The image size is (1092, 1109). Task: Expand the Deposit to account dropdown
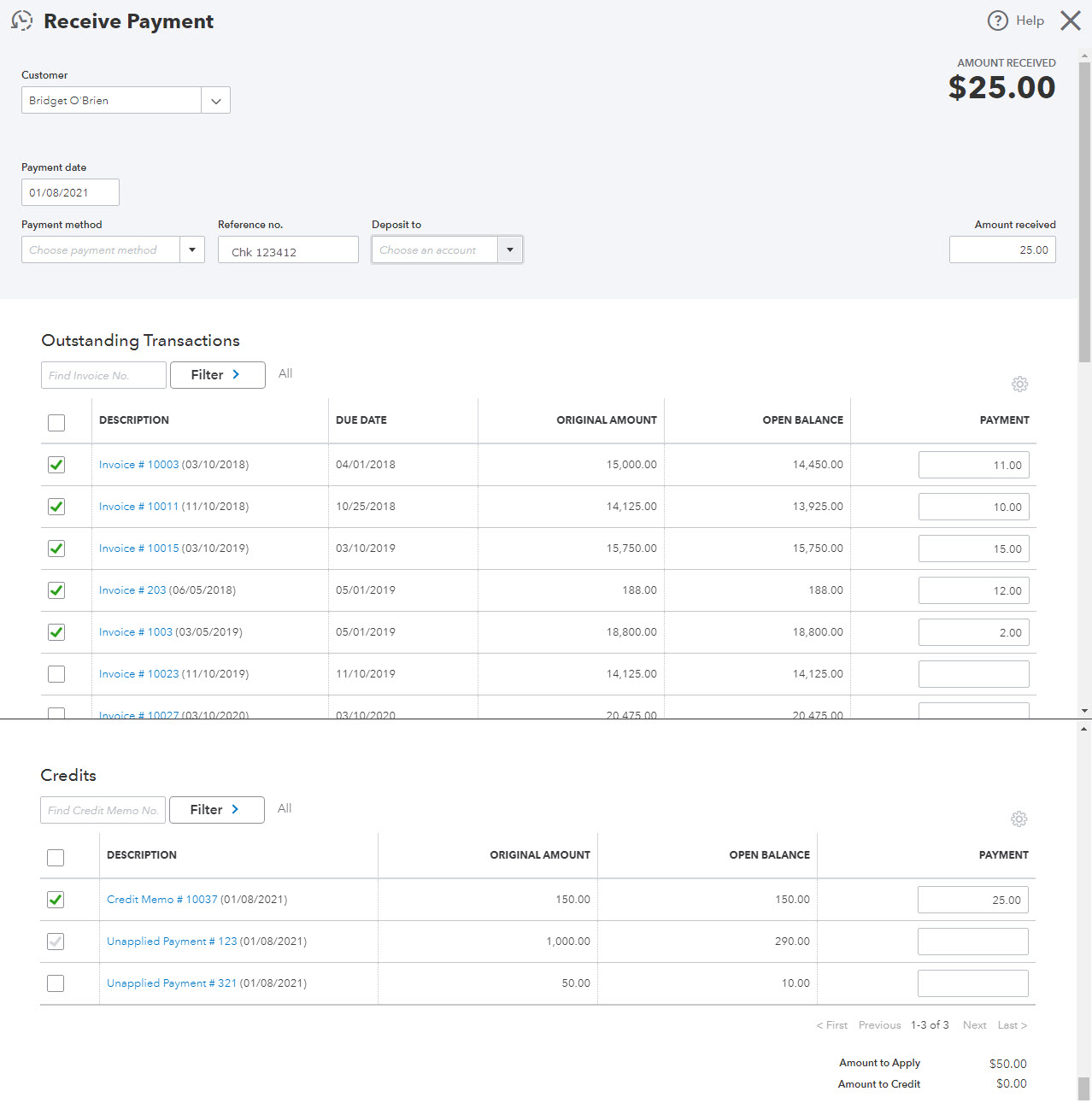pyautogui.click(x=510, y=249)
